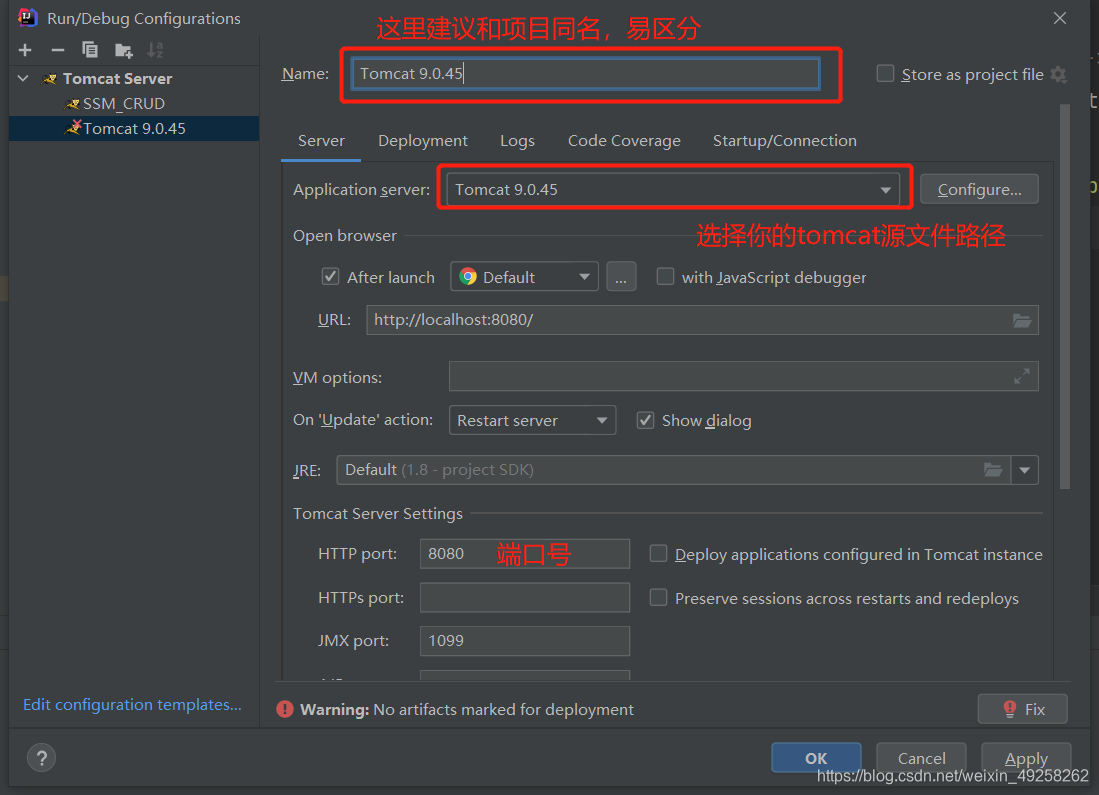Click the Apply button
This screenshot has height=795, width=1099.
[x=1026, y=758]
